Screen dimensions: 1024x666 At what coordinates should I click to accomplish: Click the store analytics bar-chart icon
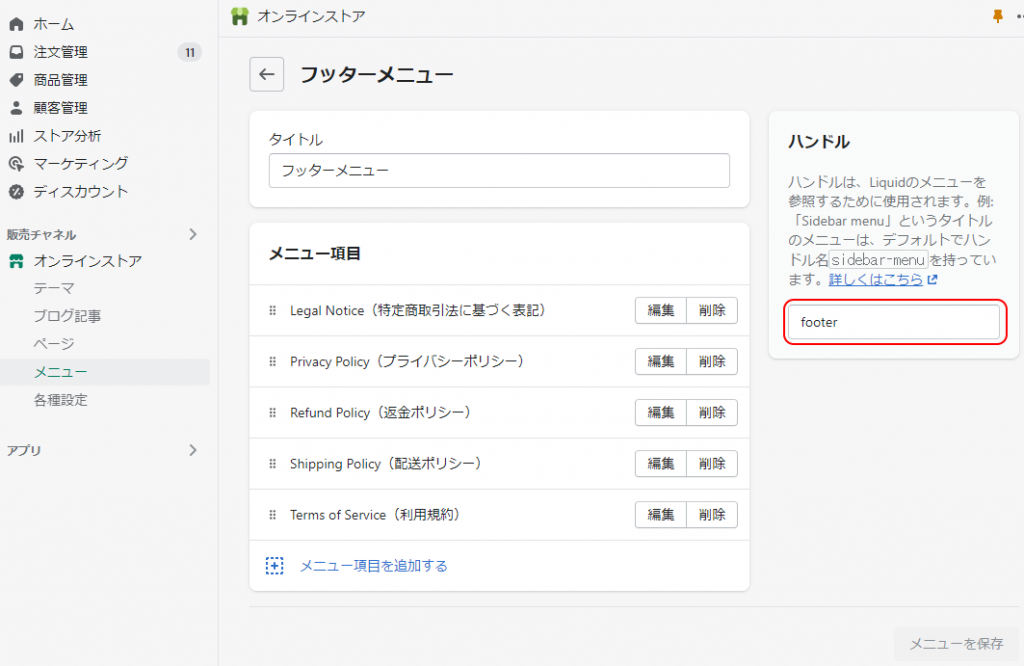(16, 136)
